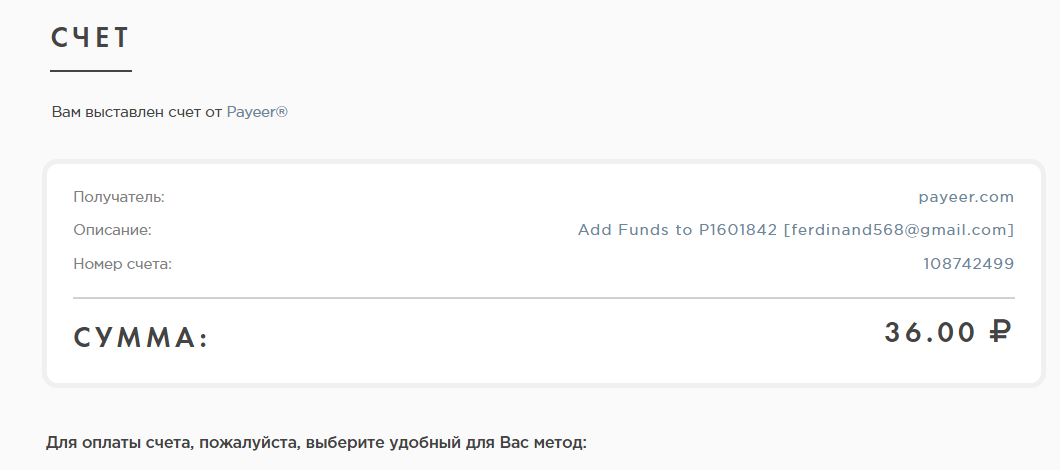Viewport: 1060px width, 470px height.
Task: Click the ferdinand568@gmail.com email text
Action: [899, 230]
